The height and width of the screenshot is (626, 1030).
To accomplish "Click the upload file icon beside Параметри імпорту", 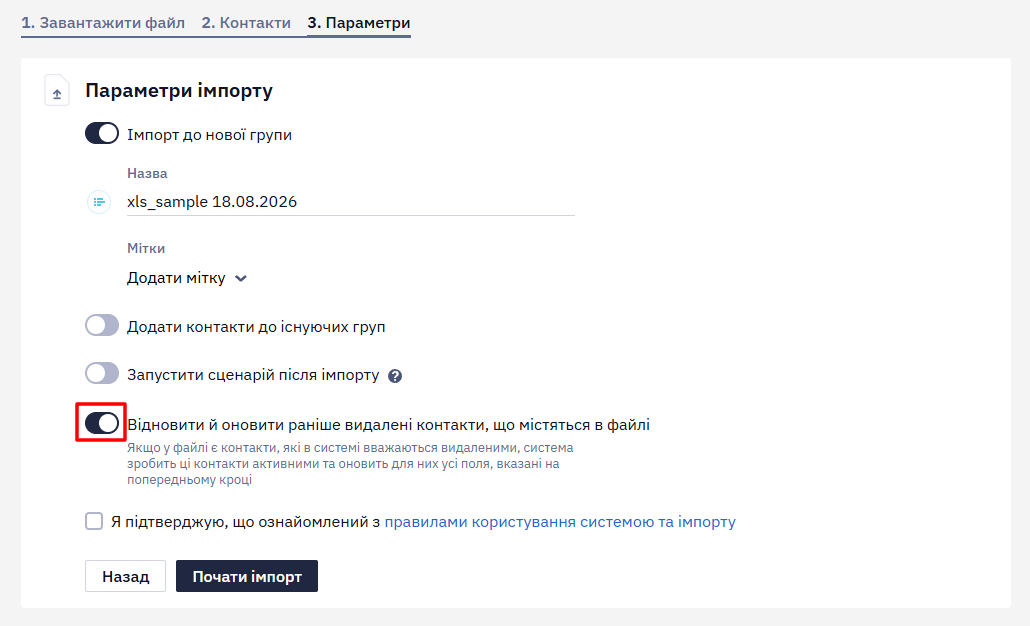I will coord(57,91).
